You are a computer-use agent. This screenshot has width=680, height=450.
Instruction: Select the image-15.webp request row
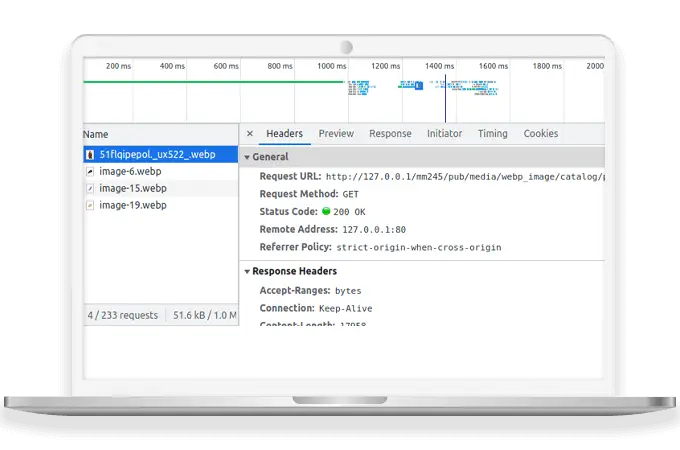tap(132, 188)
